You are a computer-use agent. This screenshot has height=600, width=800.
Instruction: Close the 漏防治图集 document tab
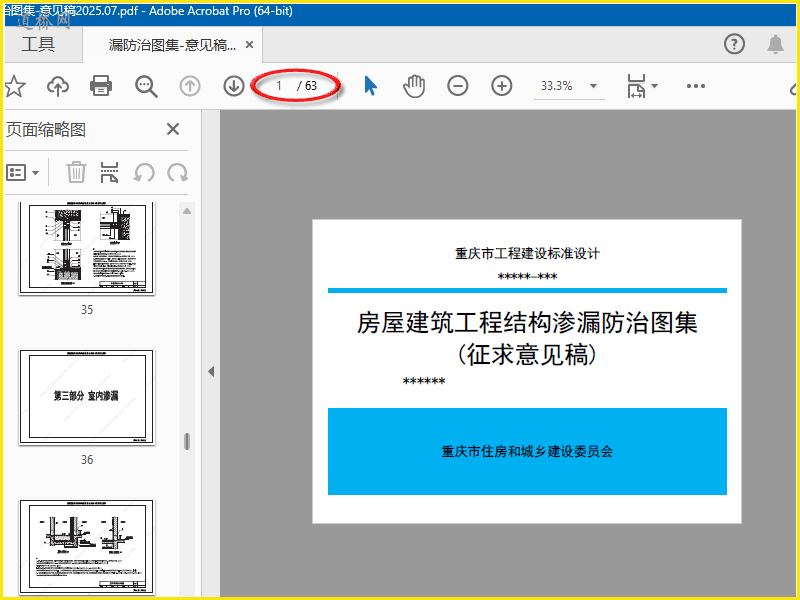tap(249, 45)
